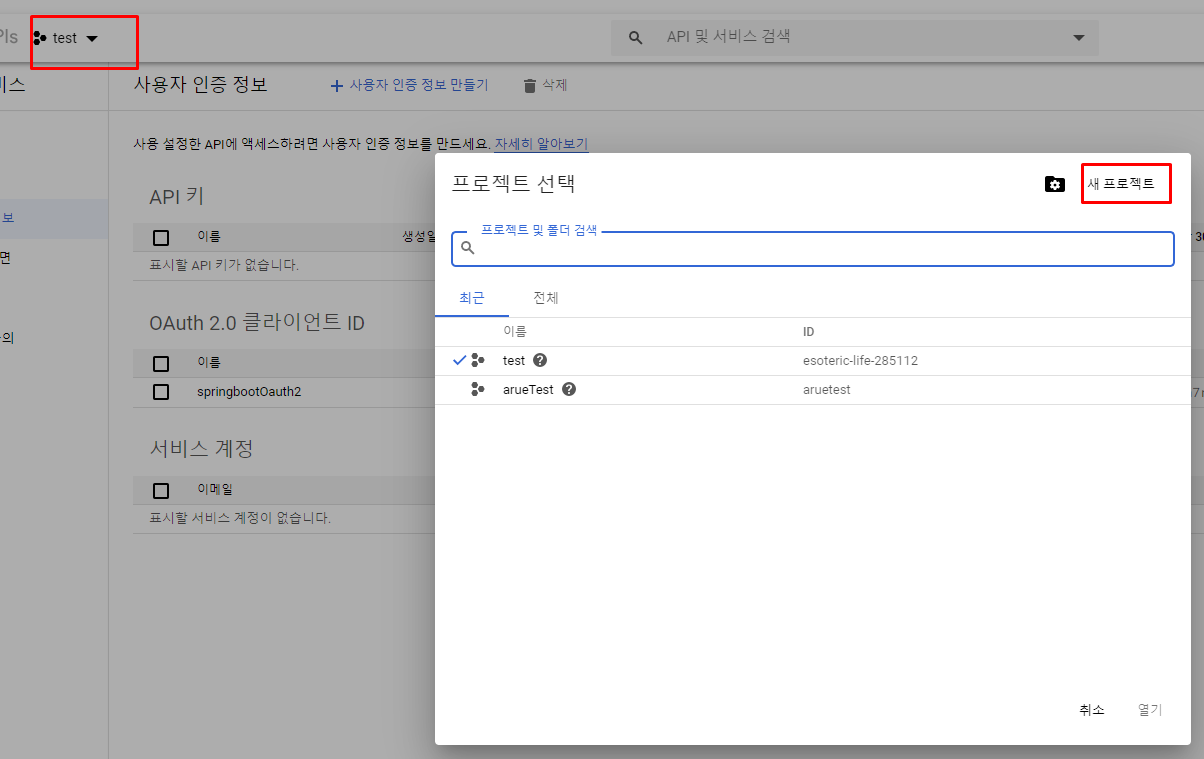Click the manage resources folder gear icon
The width and height of the screenshot is (1204, 759).
tap(1054, 184)
